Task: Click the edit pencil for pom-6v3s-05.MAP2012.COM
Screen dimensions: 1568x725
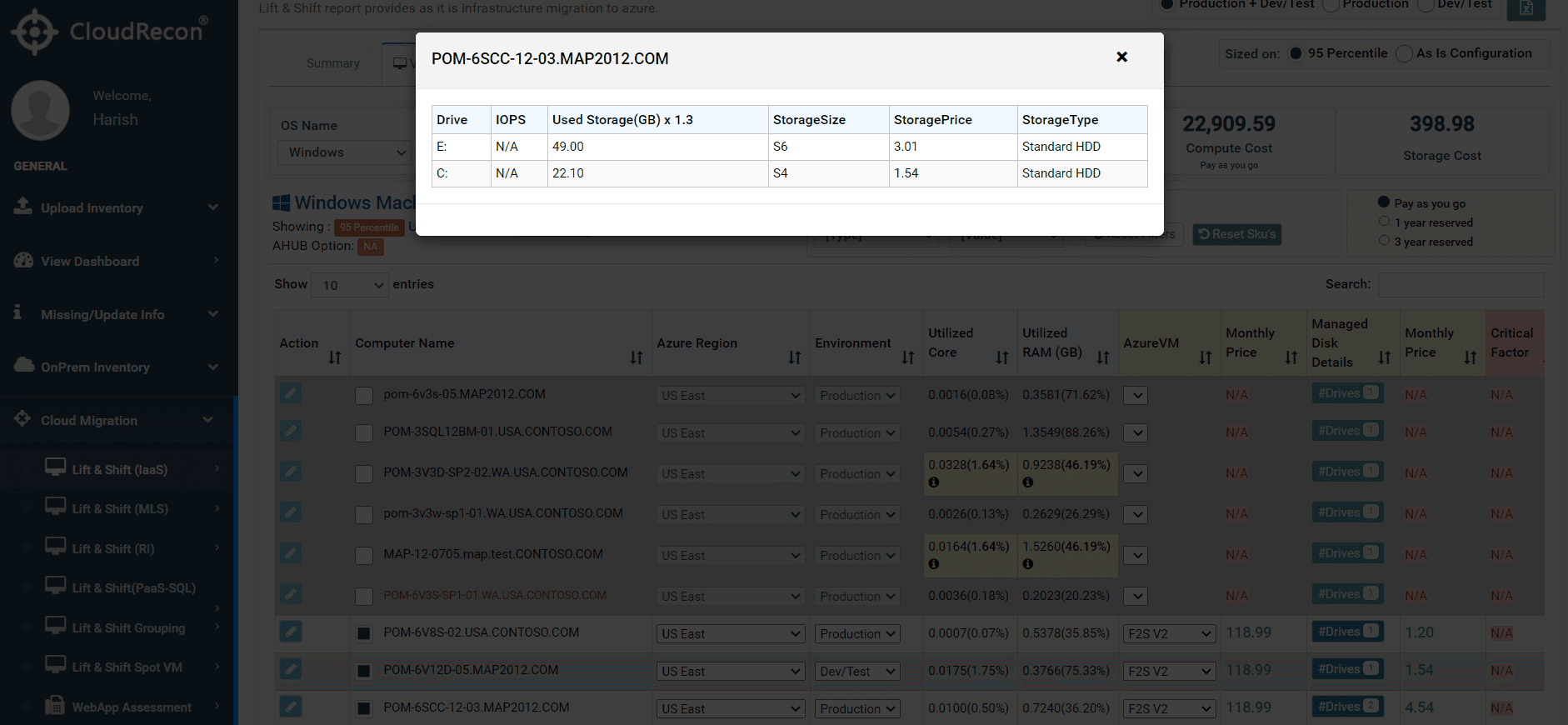Action: click(x=290, y=393)
